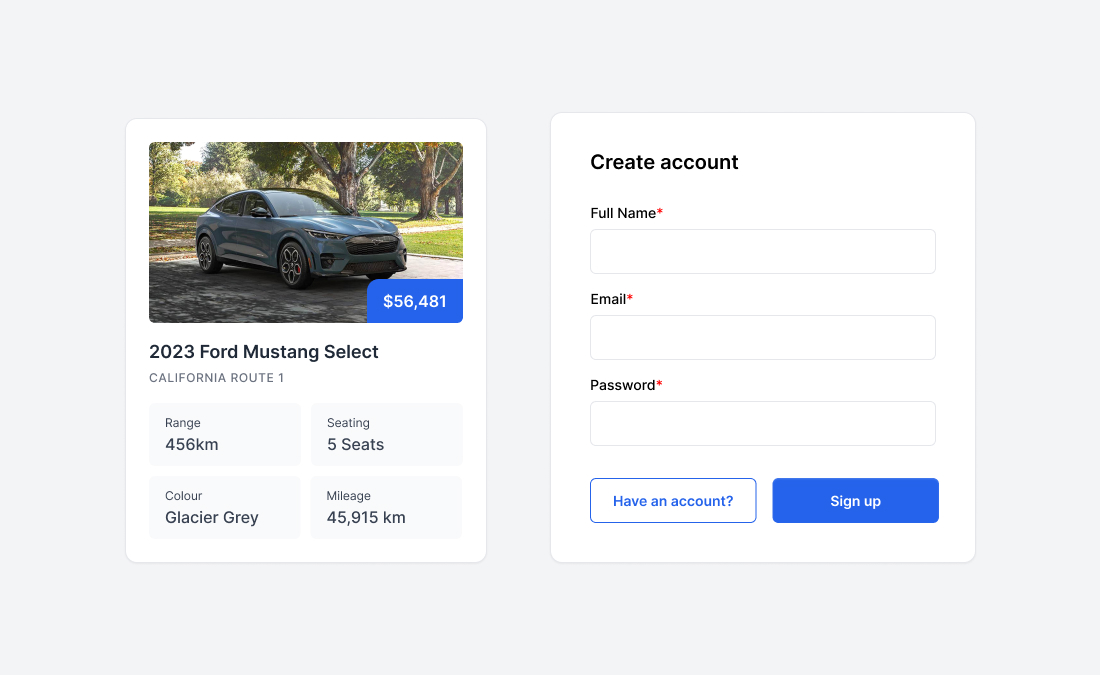Click the $56,481 price badge
Screen dimensions: 1100x675
415,301
